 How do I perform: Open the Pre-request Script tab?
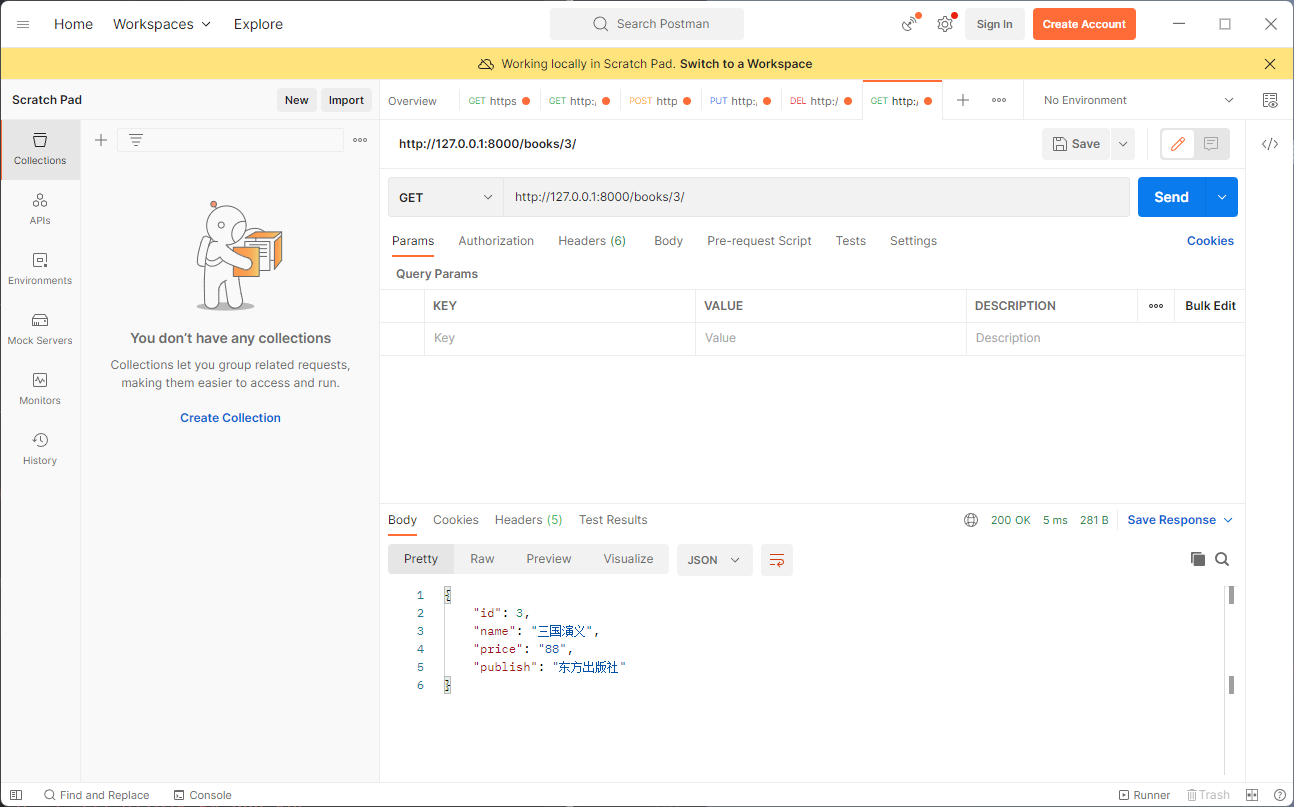(759, 241)
